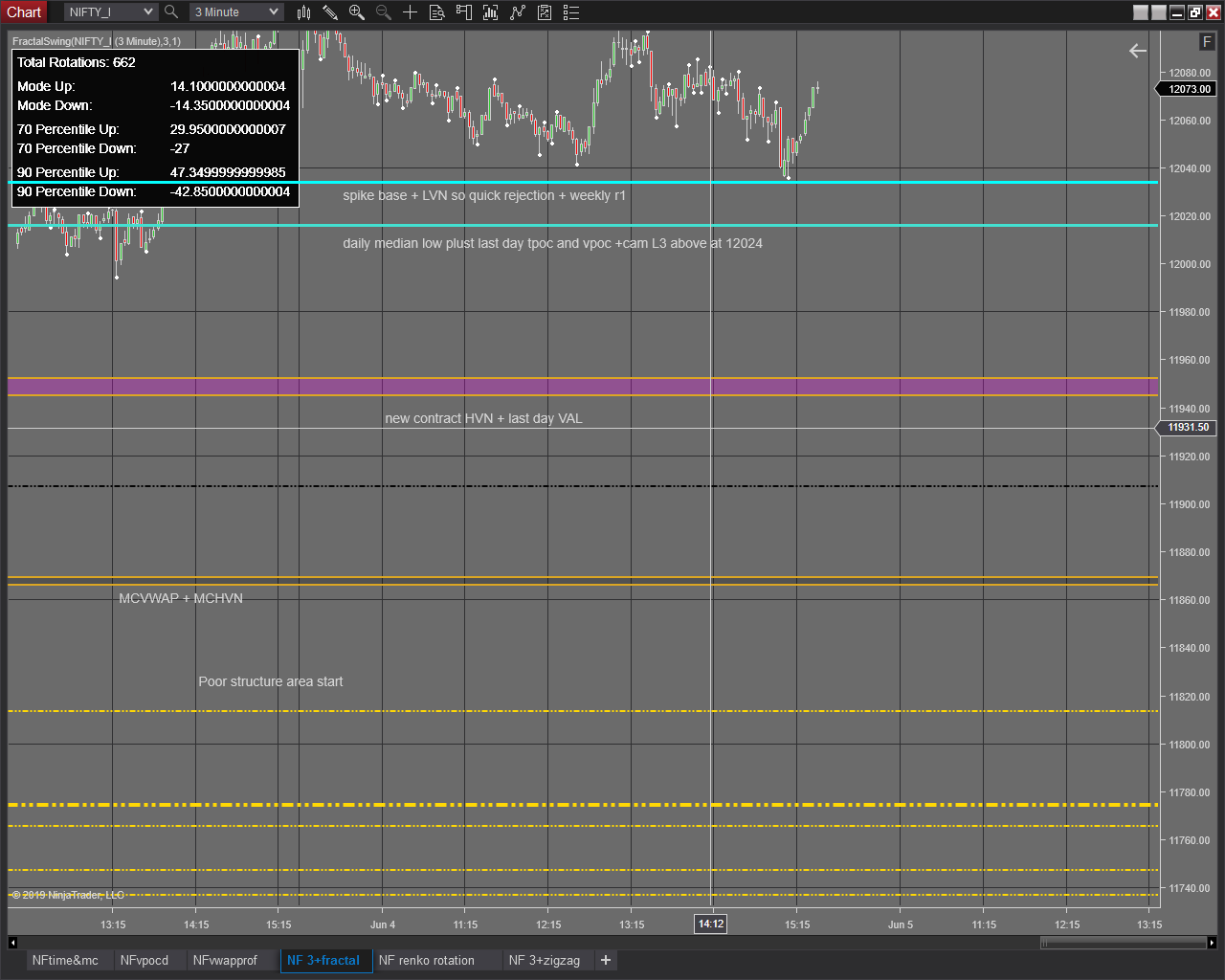Click the Mode Up value 14.1000000000004
1225x980 pixels.
(x=228, y=86)
